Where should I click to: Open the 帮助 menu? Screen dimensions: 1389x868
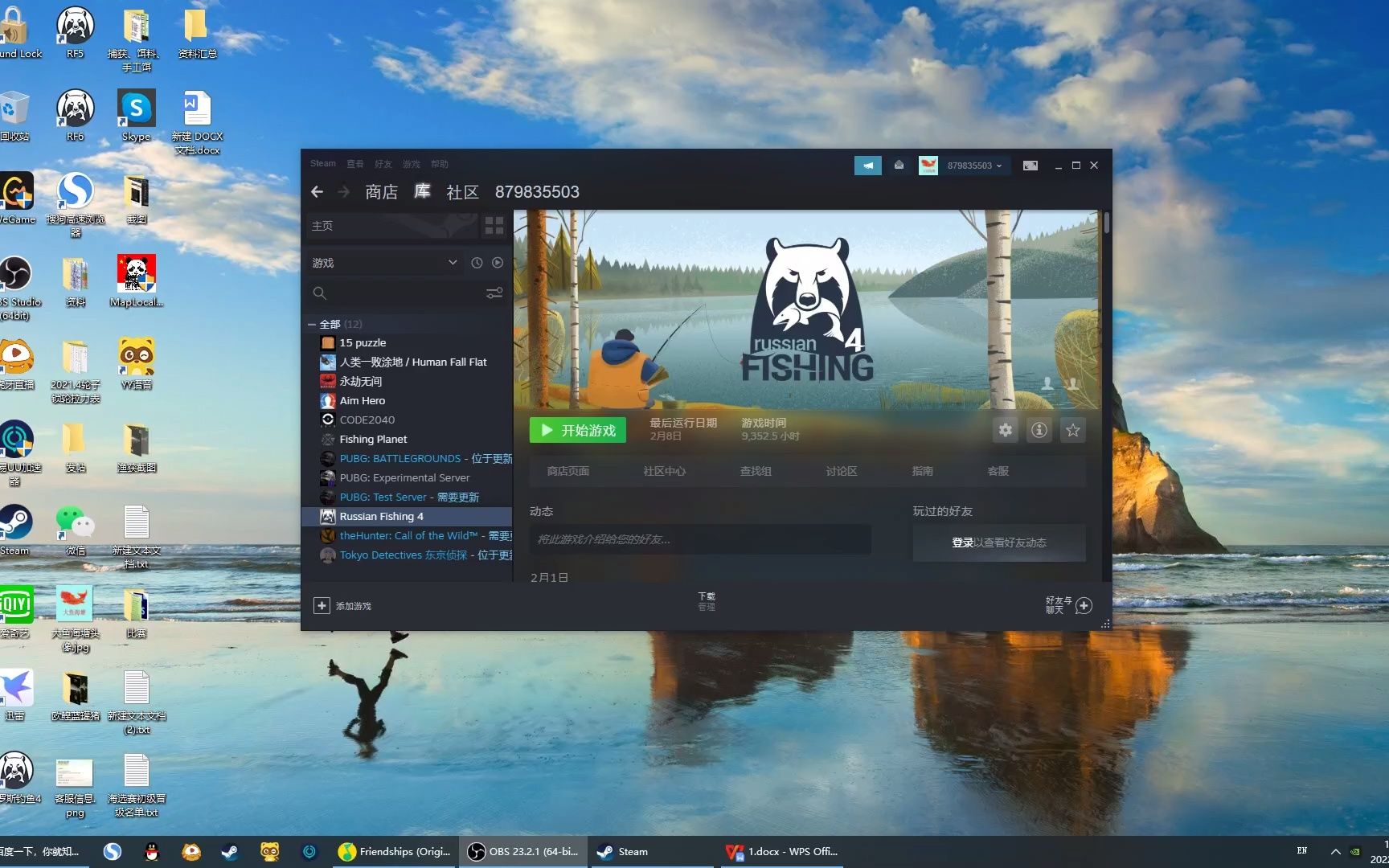[440, 164]
